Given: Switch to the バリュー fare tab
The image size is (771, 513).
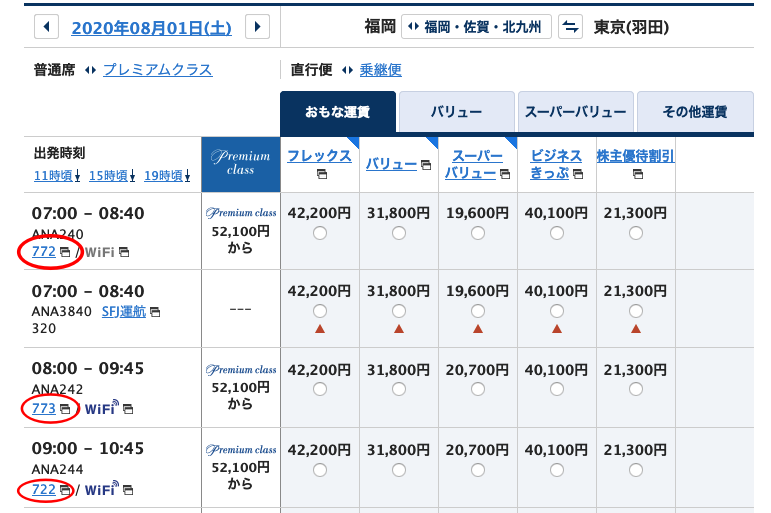Looking at the screenshot, I should pos(456,112).
